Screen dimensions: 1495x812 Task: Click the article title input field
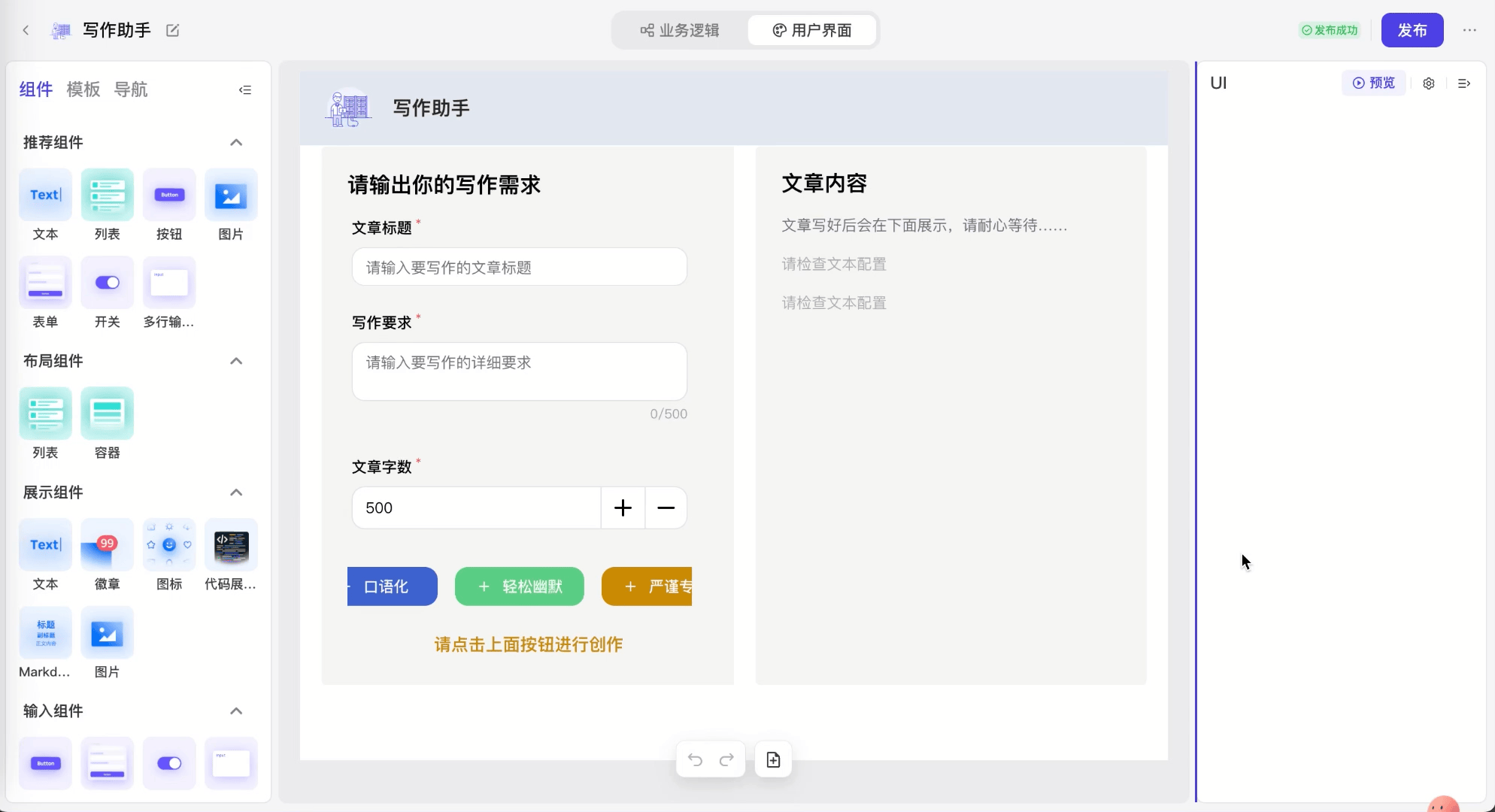point(519,268)
